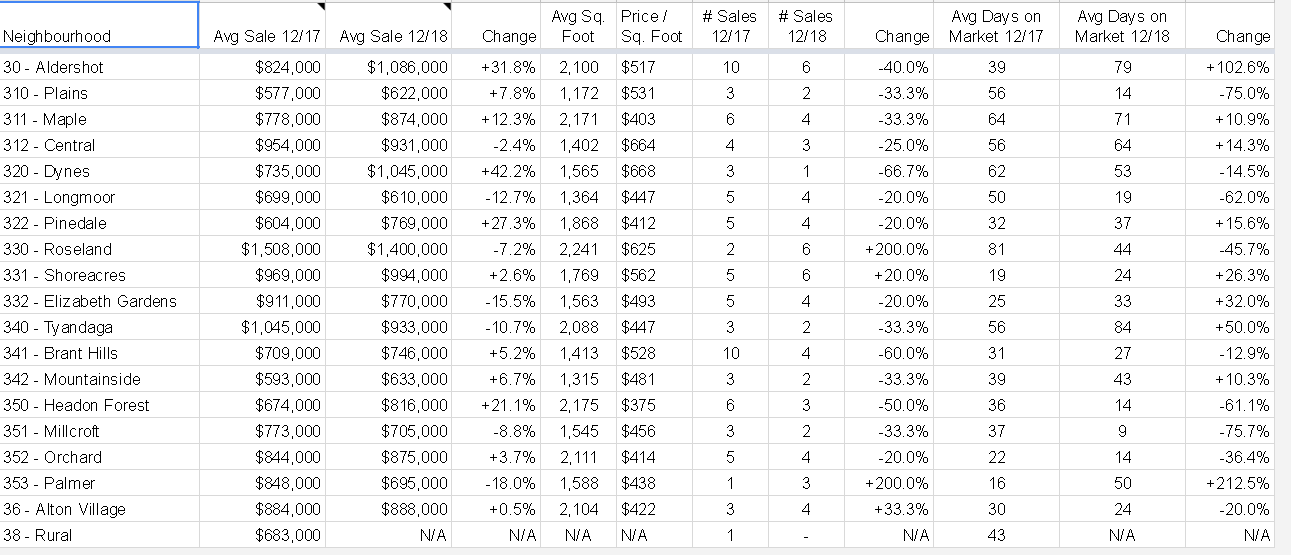Image resolution: width=1291 pixels, height=555 pixels.
Task: Click Avg Days on Market 12/18 header
Action: pyautogui.click(x=1123, y=26)
